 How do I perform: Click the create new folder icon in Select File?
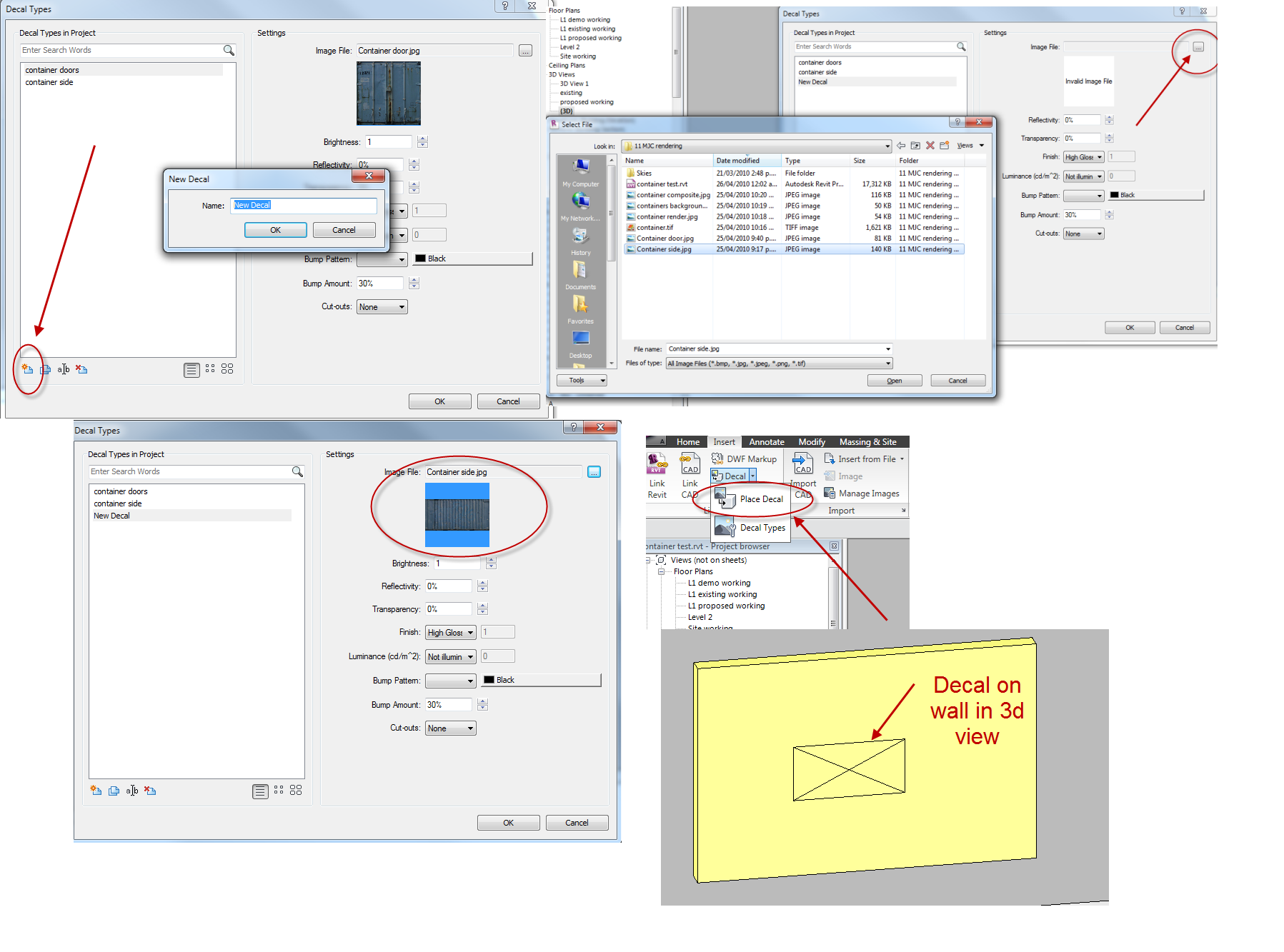945,146
